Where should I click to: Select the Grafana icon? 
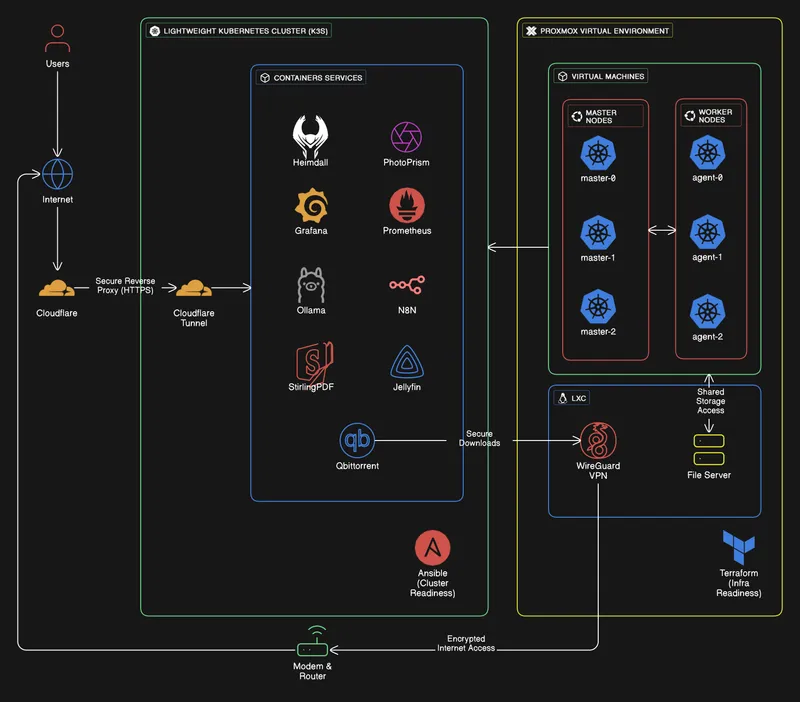coord(311,206)
